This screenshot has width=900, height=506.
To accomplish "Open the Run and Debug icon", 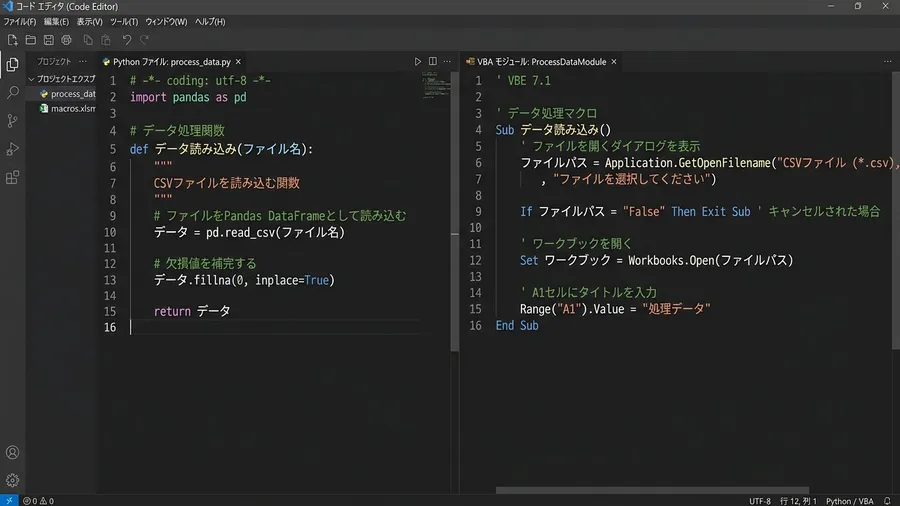I will point(12,149).
